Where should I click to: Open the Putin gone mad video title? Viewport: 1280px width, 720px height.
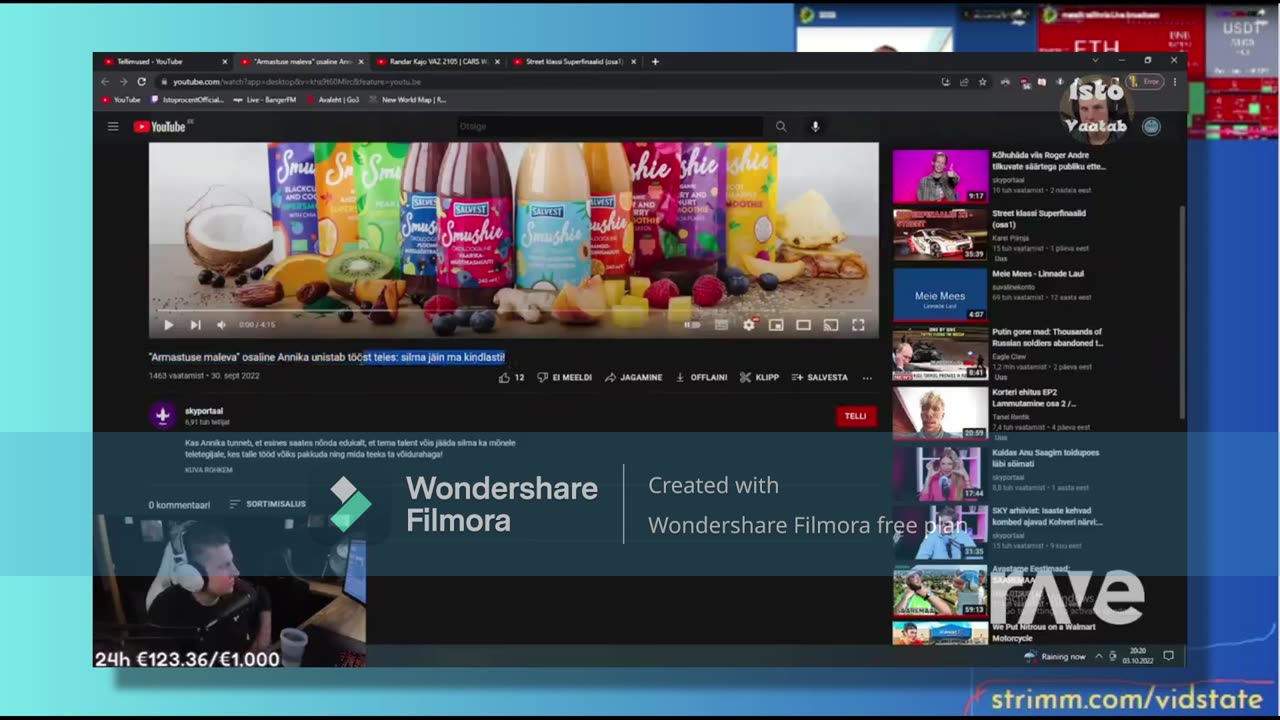pyautogui.click(x=1047, y=337)
